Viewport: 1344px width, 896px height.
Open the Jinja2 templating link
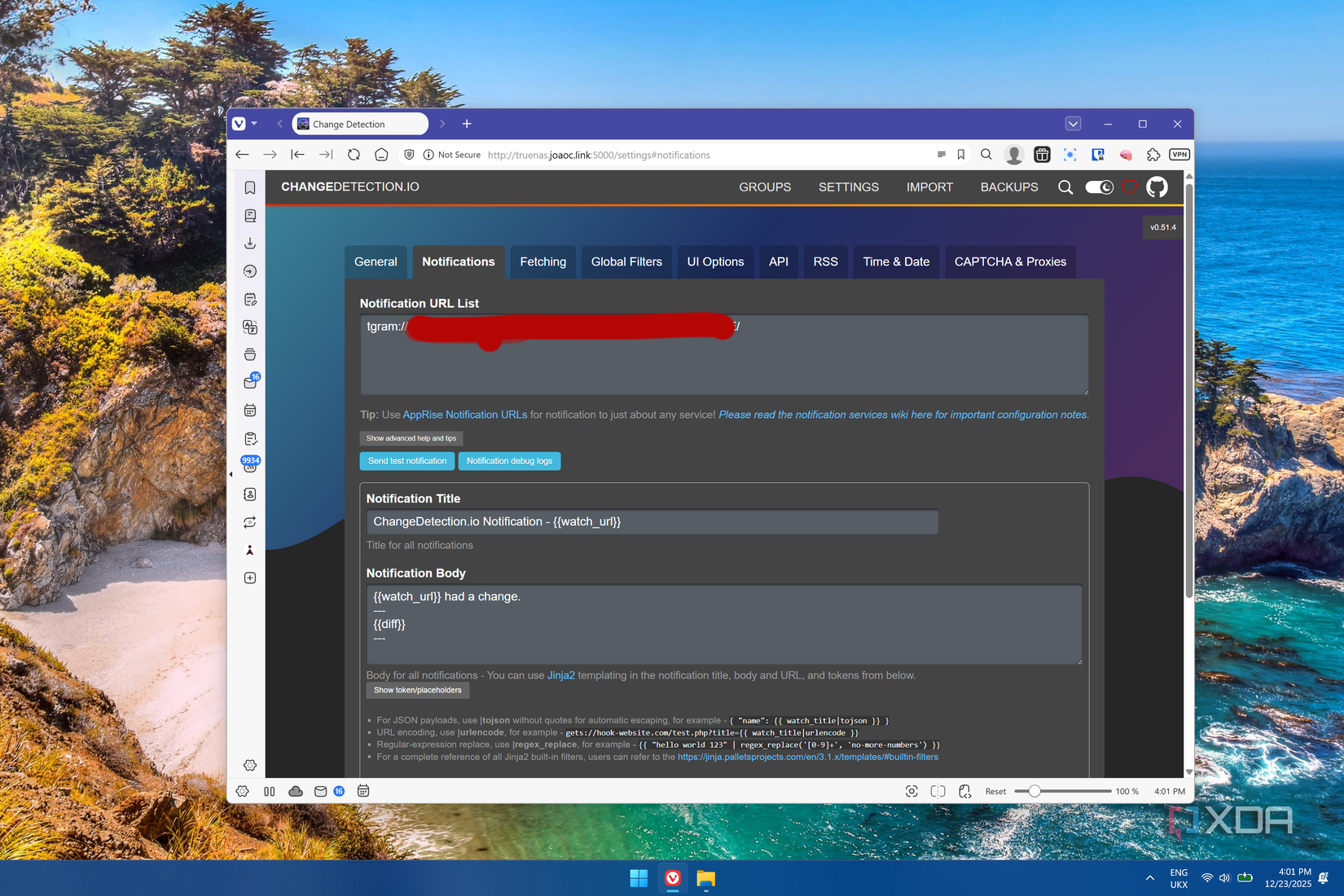[x=561, y=675]
